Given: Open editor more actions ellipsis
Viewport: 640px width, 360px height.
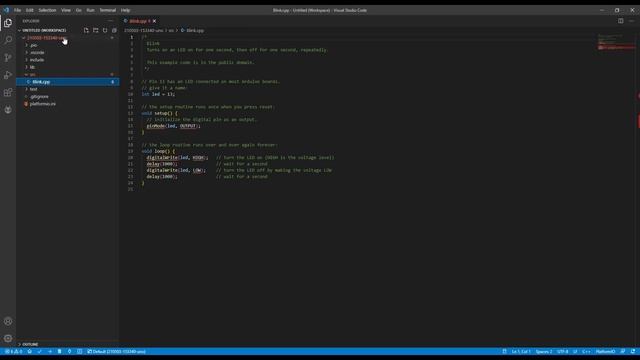Looking at the screenshot, I should [x=631, y=21].
